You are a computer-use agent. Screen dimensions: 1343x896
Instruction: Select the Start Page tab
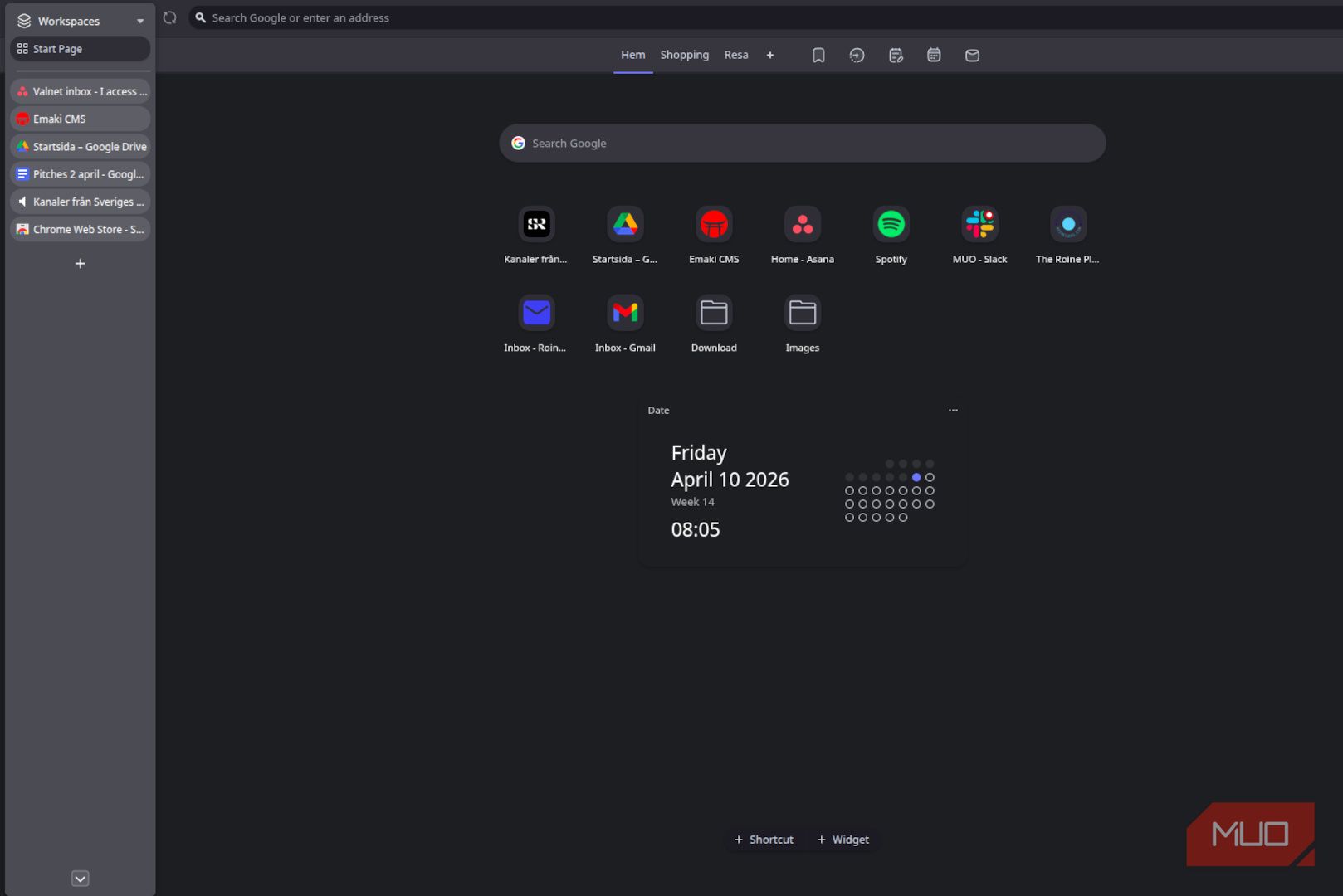(x=81, y=49)
